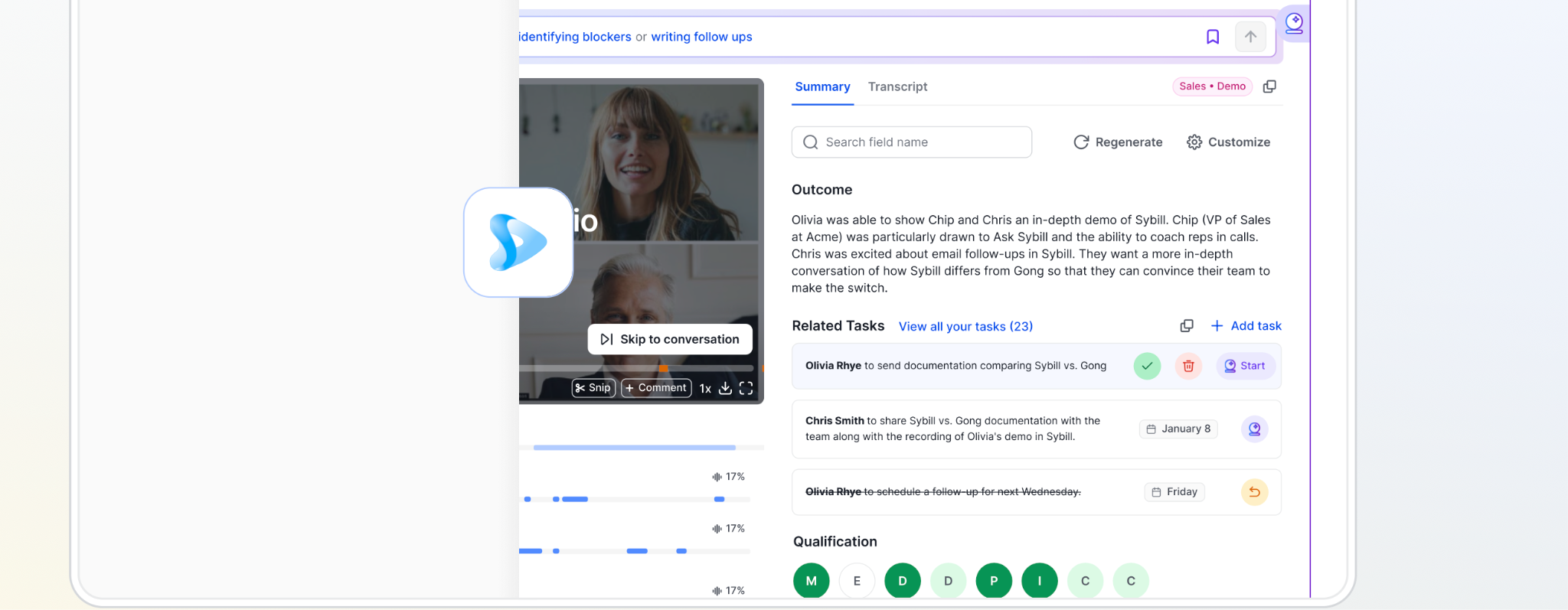Click the writing follow ups suggestion link
This screenshot has height=610, width=1568.
[701, 37]
